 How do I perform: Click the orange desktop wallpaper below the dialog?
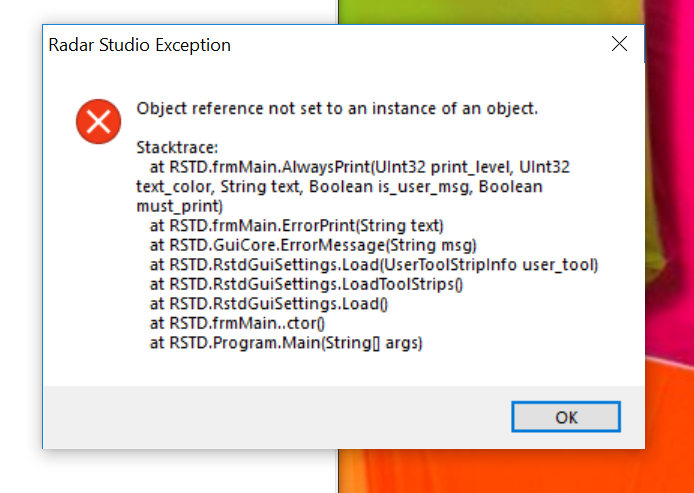click(509, 471)
